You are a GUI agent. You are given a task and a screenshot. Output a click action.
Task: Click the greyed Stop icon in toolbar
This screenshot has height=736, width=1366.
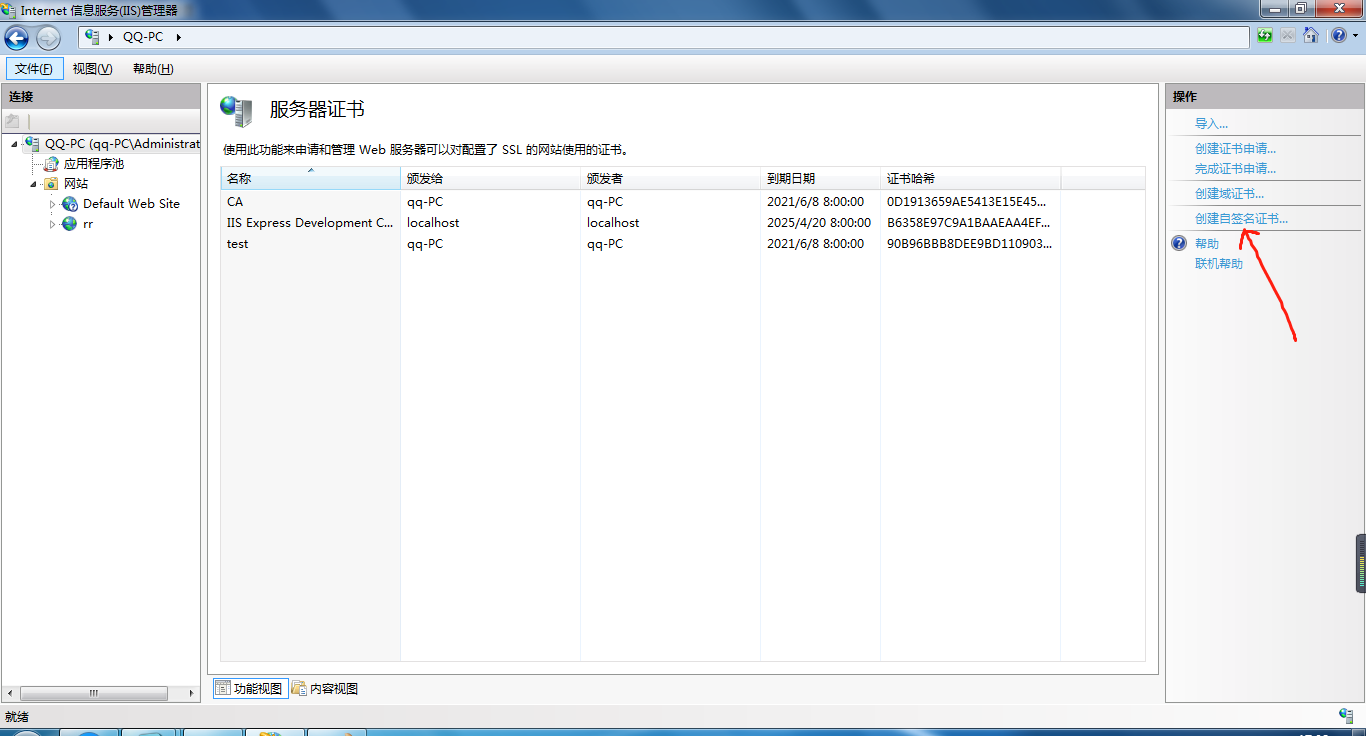tap(1288, 36)
